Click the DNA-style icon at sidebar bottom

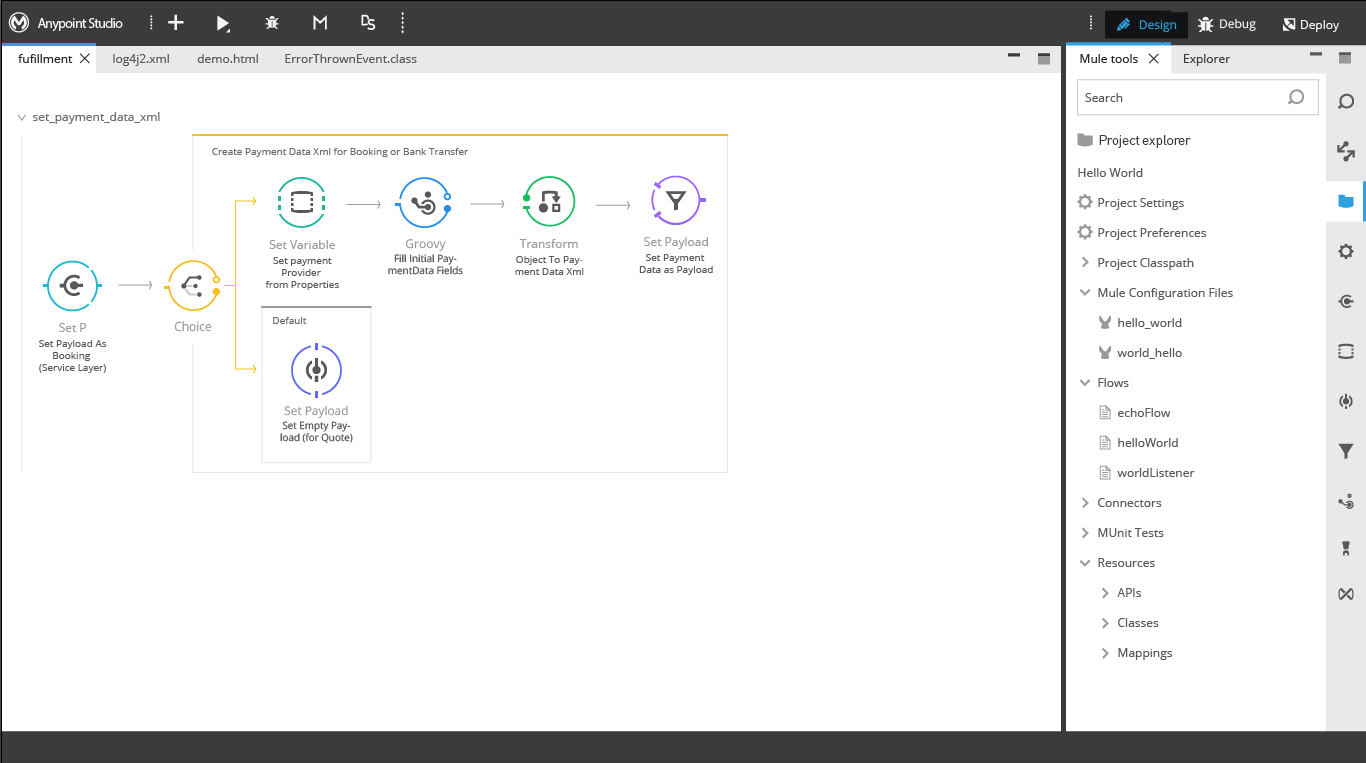[x=1346, y=594]
